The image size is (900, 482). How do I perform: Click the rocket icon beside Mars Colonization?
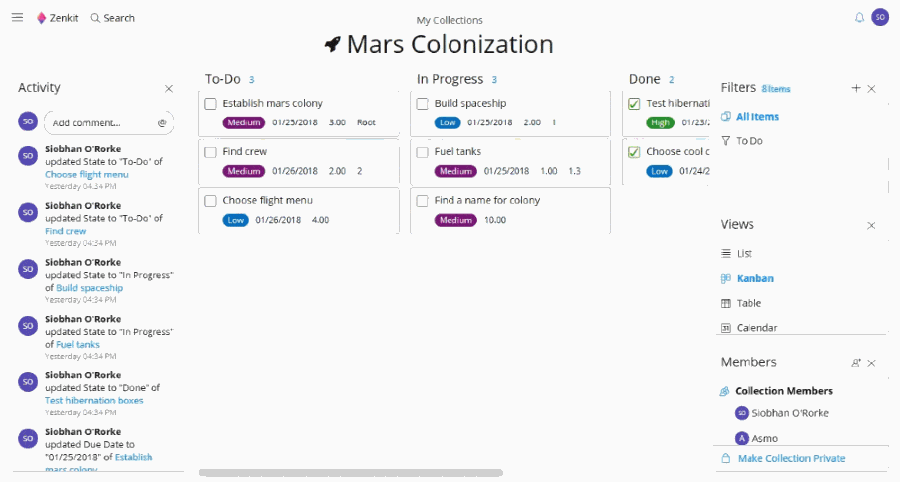pyautogui.click(x=333, y=44)
